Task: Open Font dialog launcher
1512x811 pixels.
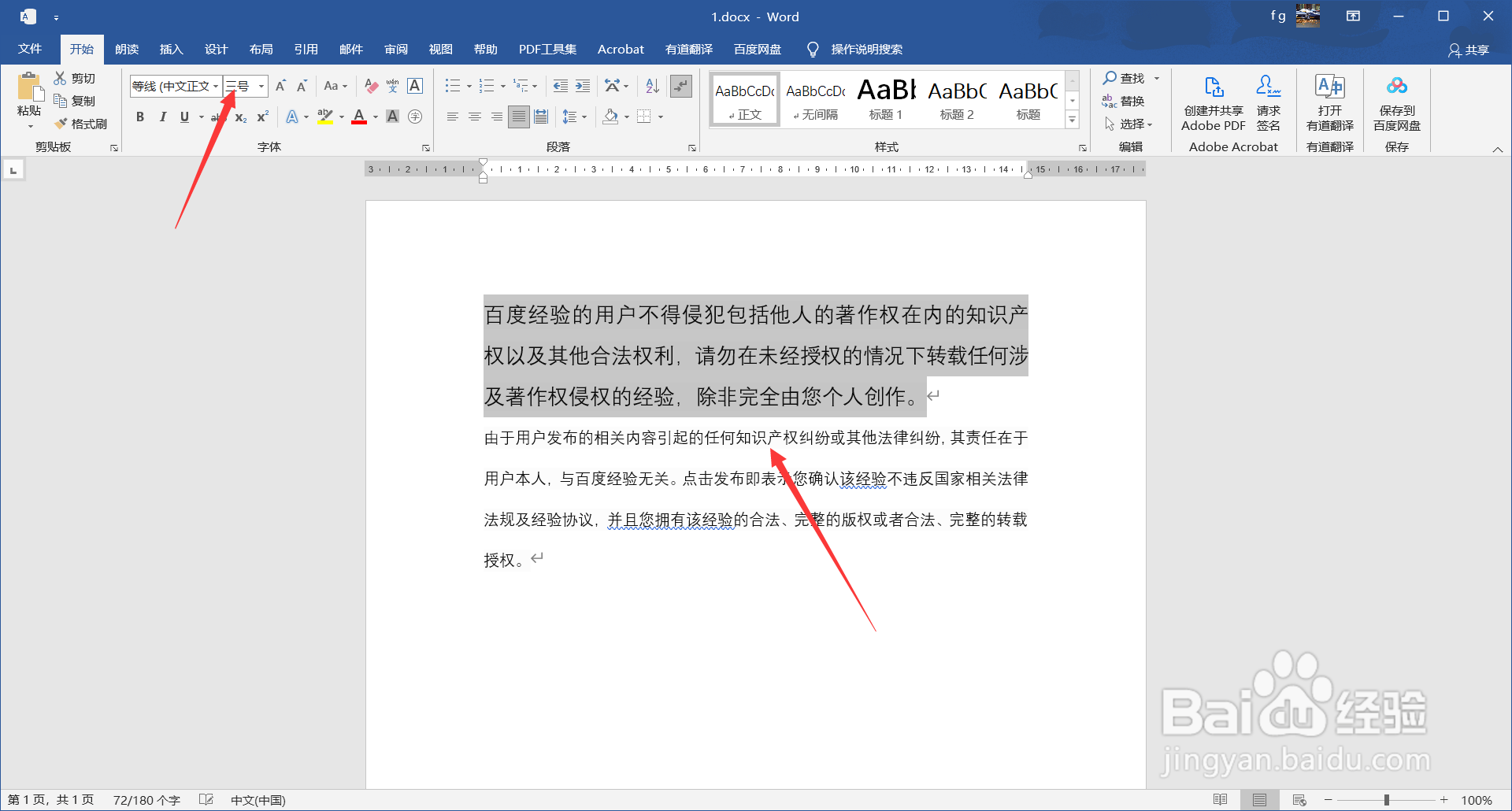Action: point(426,147)
